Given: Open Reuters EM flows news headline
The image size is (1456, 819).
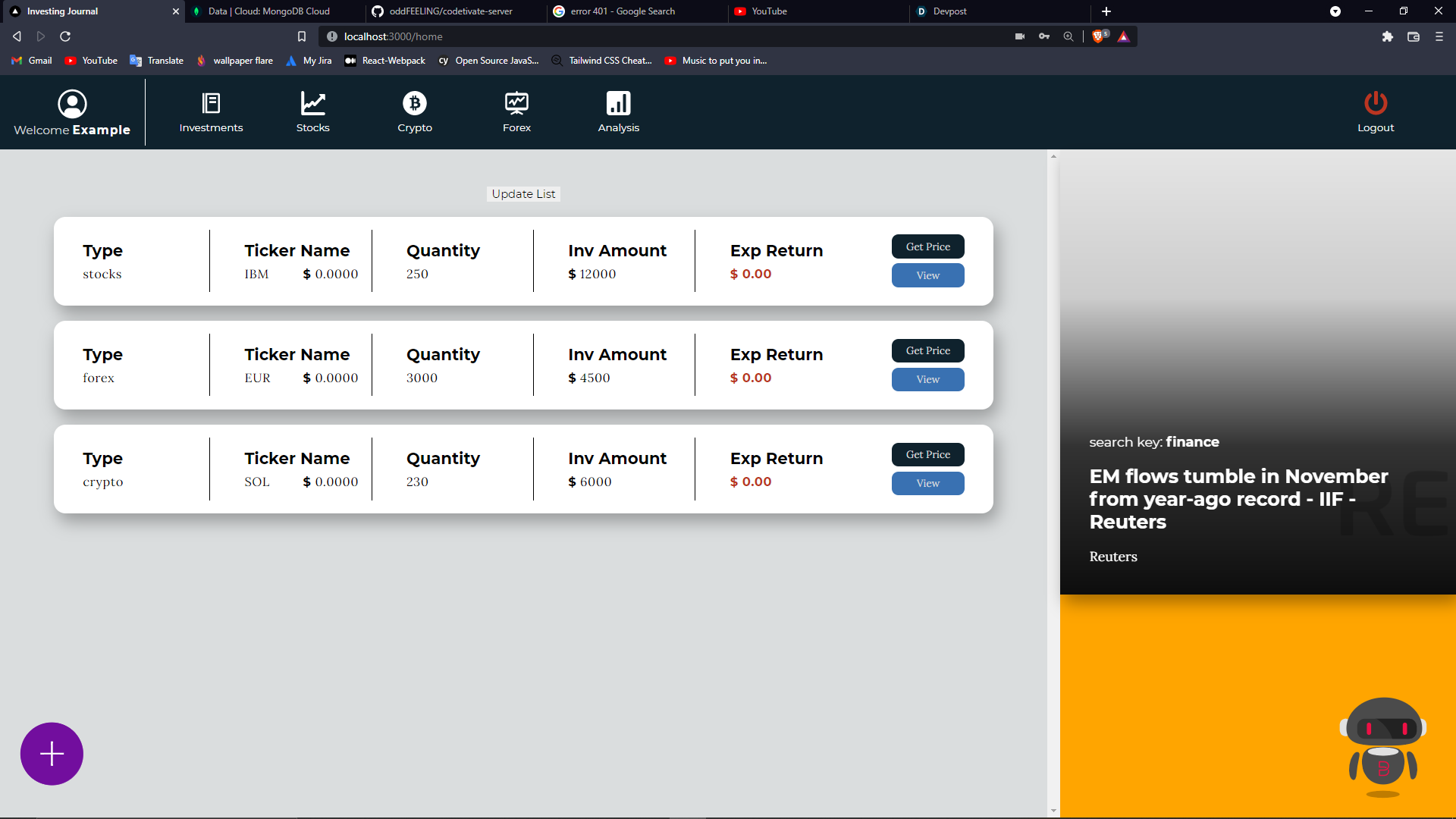Looking at the screenshot, I should click(1238, 498).
